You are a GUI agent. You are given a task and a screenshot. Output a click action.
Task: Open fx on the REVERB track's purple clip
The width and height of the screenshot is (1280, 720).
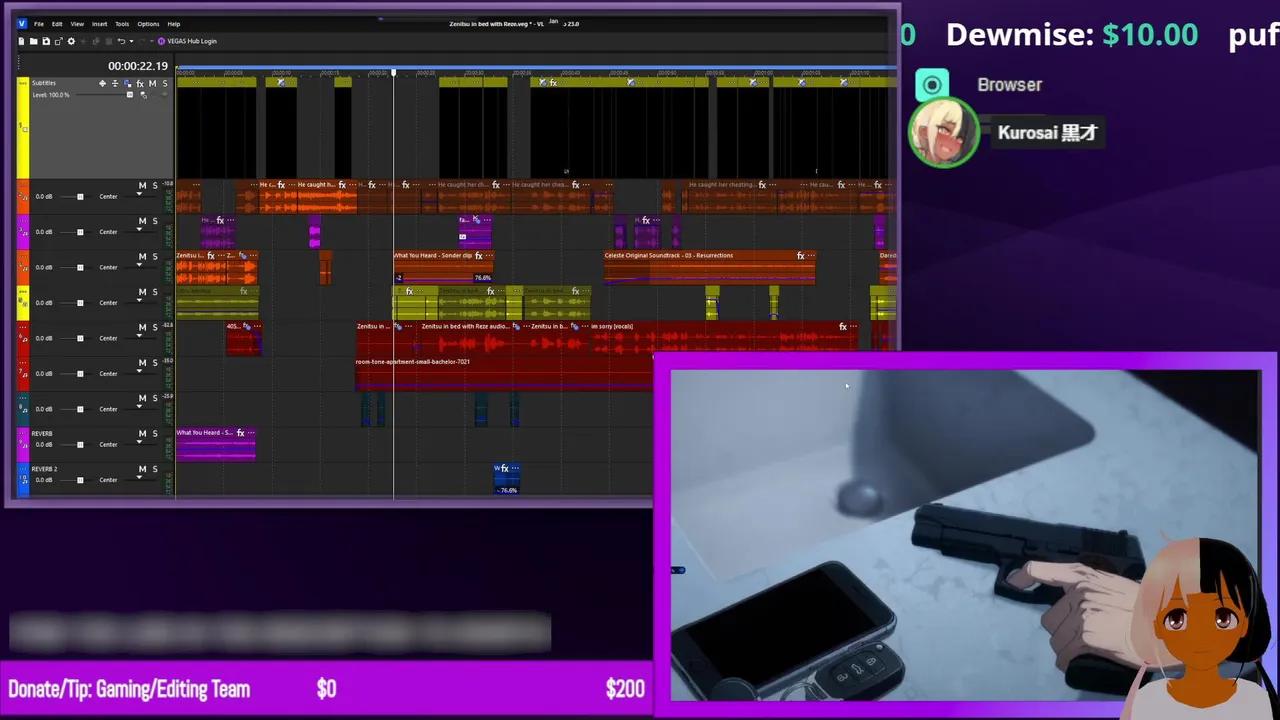point(240,433)
